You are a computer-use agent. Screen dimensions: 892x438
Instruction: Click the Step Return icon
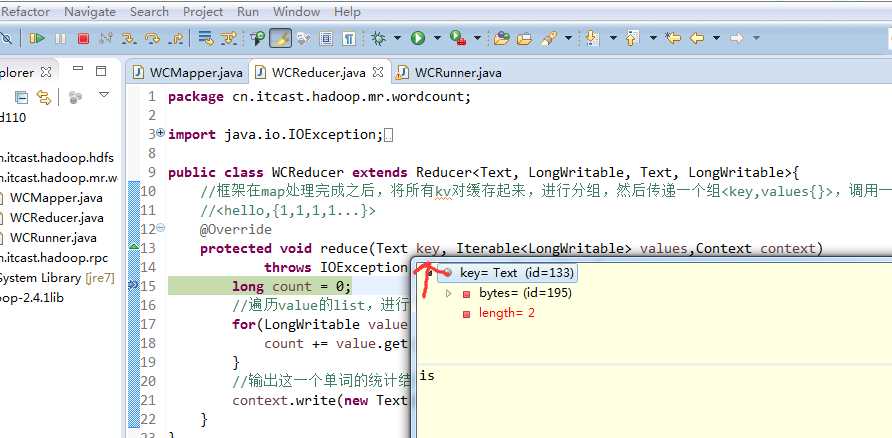(x=176, y=39)
